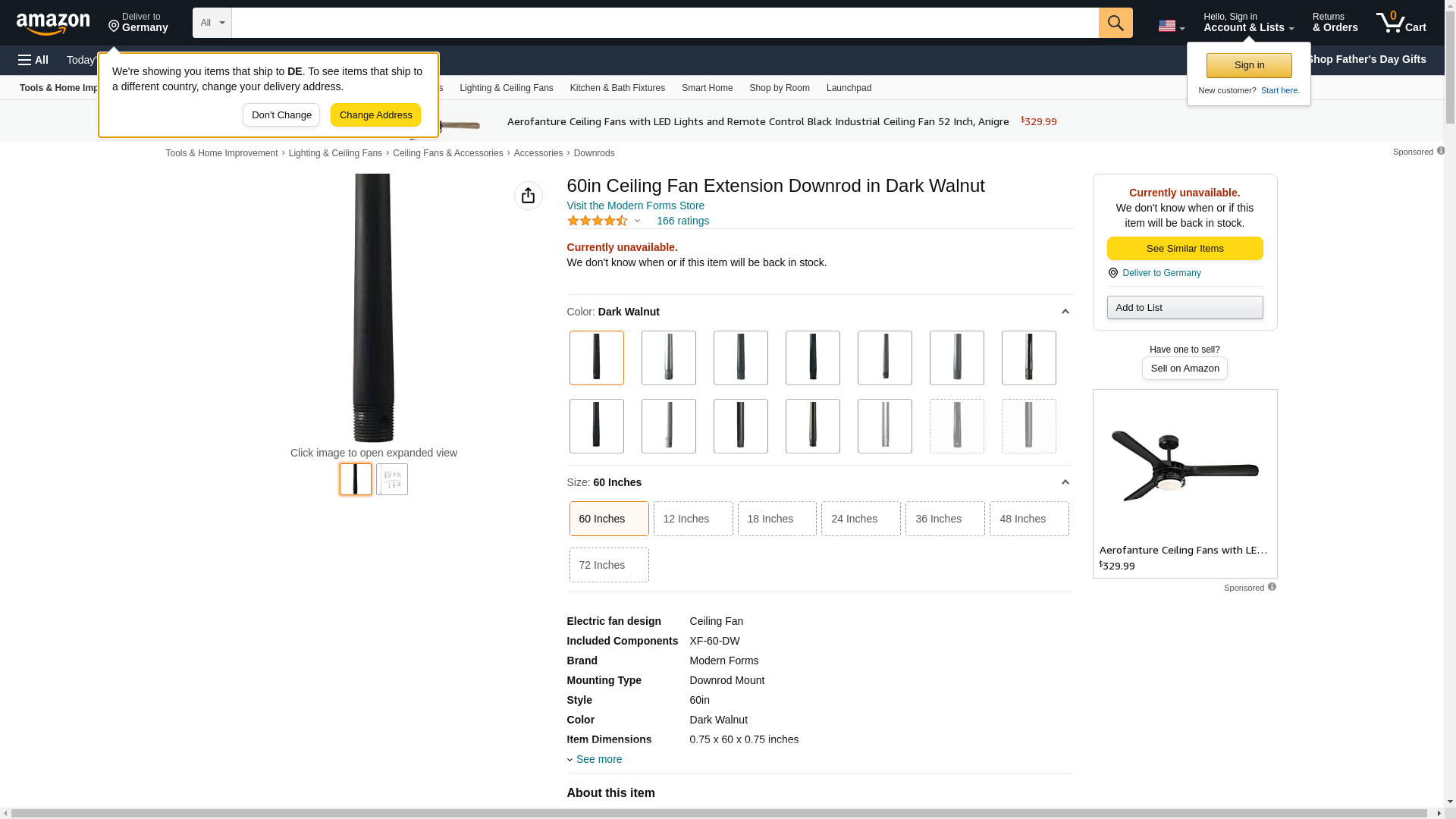Collapse the Color section chevron
Screen dimensions: 1456x819
pyautogui.click(x=1065, y=312)
